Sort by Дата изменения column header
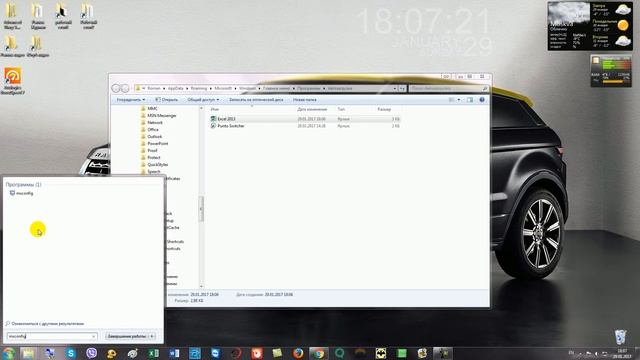The image size is (640, 360). (312, 109)
